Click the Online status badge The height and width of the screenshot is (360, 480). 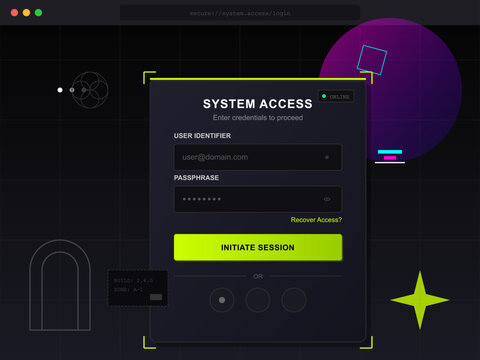pyautogui.click(x=336, y=97)
